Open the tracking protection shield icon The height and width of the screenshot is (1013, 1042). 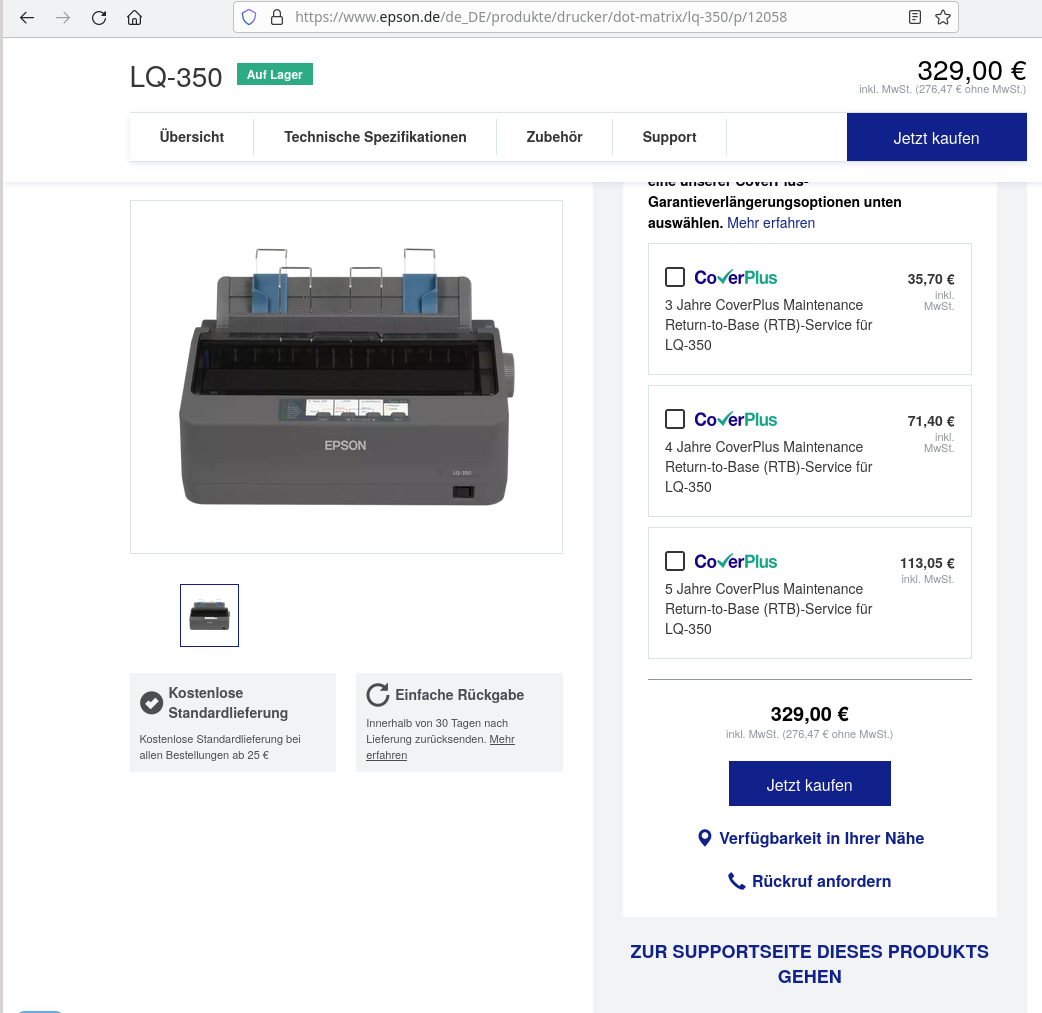point(249,17)
